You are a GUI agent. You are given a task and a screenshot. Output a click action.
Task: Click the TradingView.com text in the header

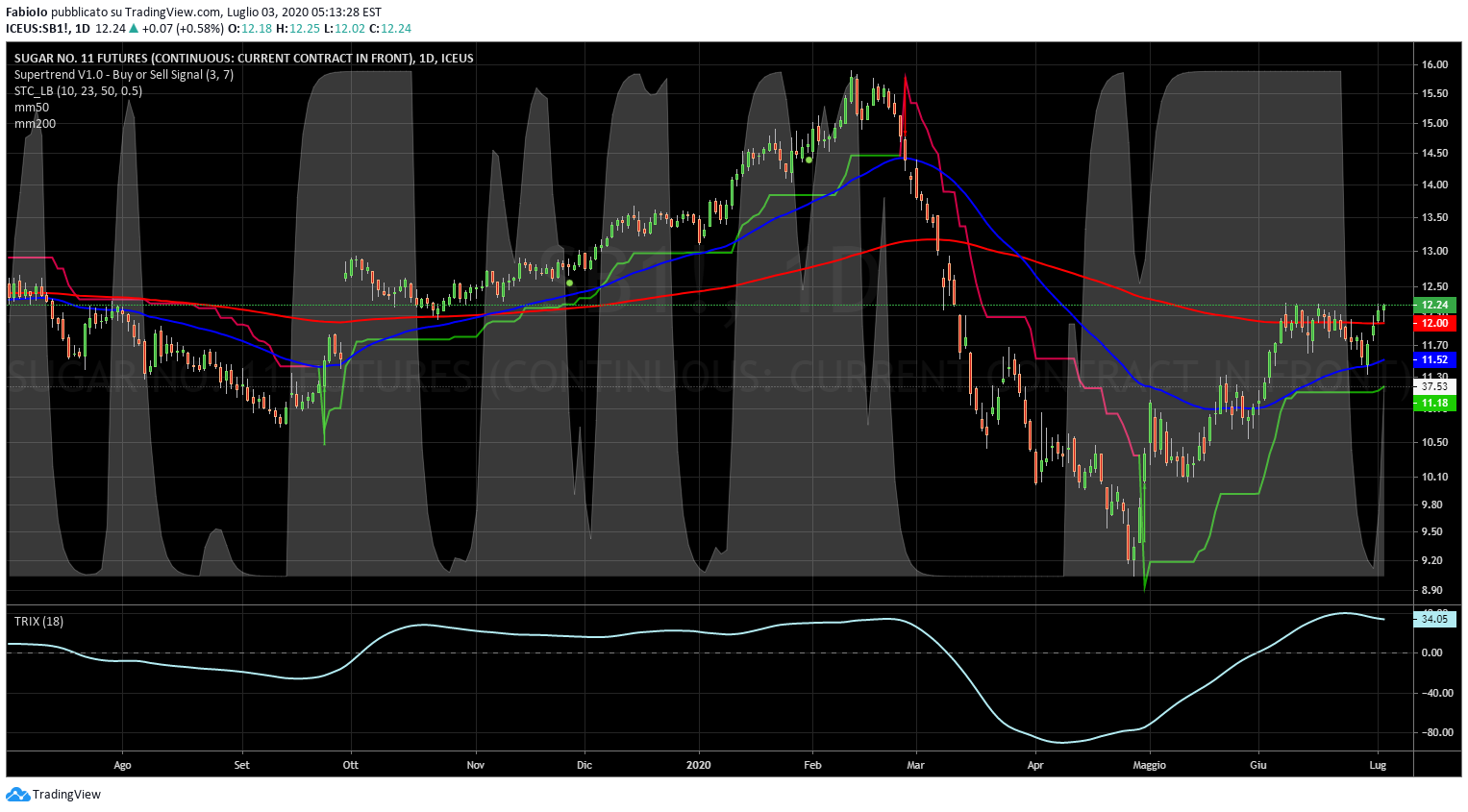173,12
